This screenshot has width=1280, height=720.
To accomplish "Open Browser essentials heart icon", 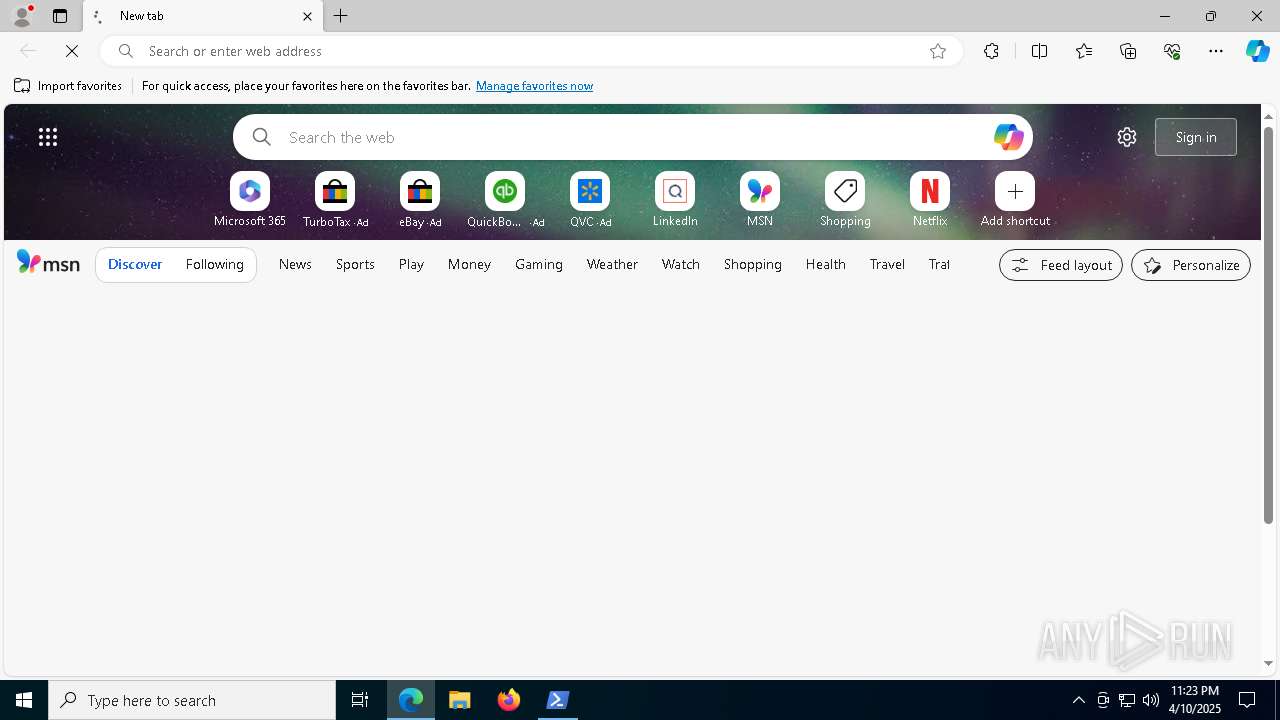I will (1172, 51).
